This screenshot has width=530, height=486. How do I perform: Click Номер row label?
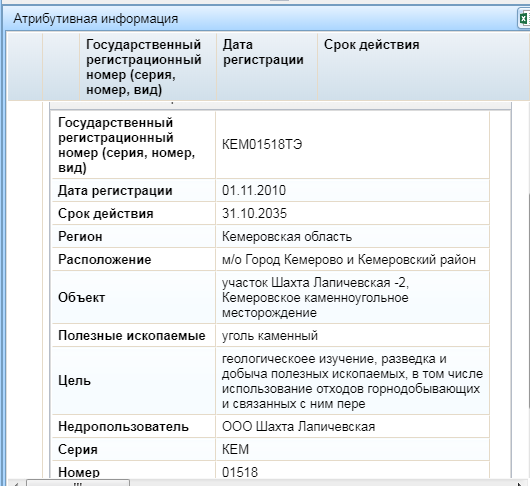point(79,472)
